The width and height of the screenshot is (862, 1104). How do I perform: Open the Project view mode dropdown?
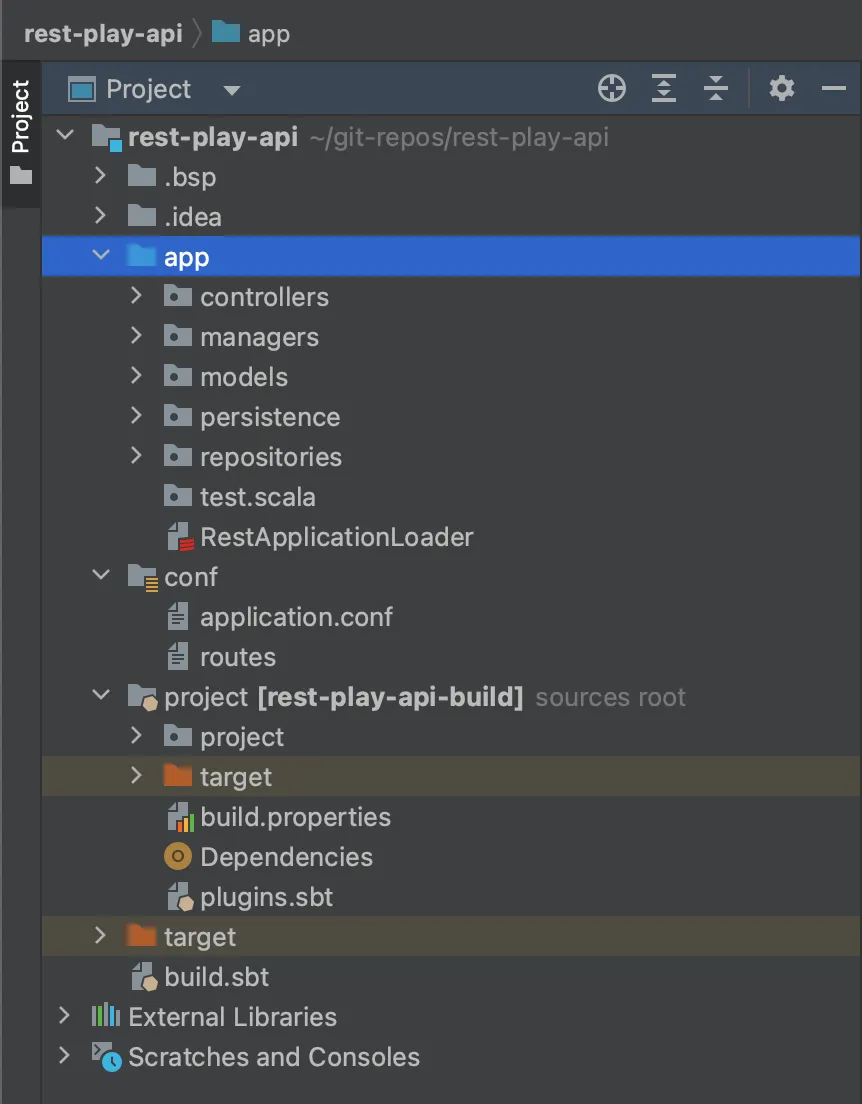231,89
